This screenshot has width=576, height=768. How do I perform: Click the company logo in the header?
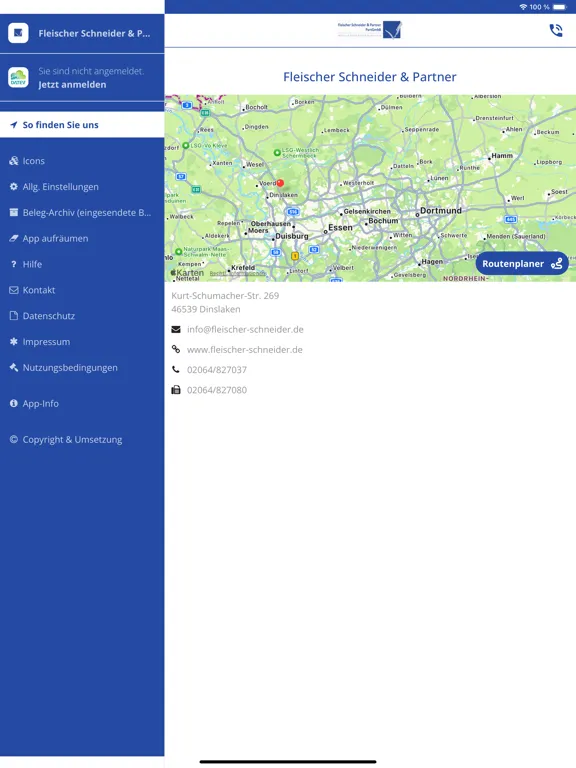pyautogui.click(x=370, y=30)
